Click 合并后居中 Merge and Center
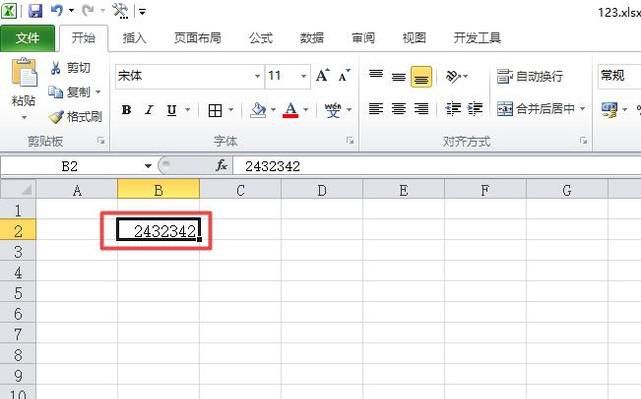Screen dimensions: 641x399 pos(536,109)
